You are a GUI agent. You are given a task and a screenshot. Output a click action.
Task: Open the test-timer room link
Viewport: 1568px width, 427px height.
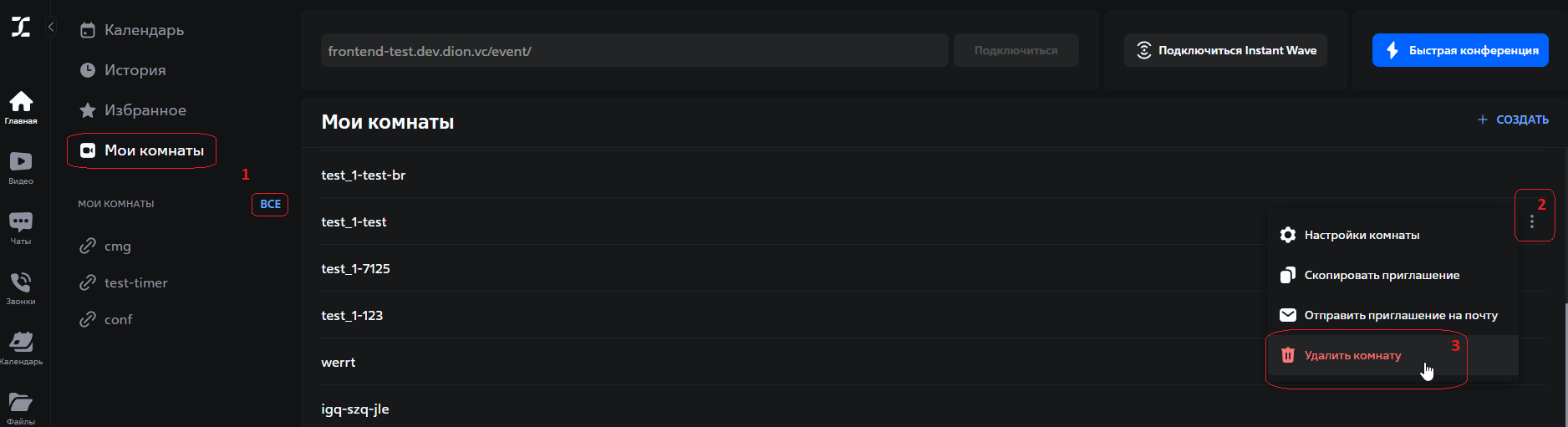coord(135,283)
